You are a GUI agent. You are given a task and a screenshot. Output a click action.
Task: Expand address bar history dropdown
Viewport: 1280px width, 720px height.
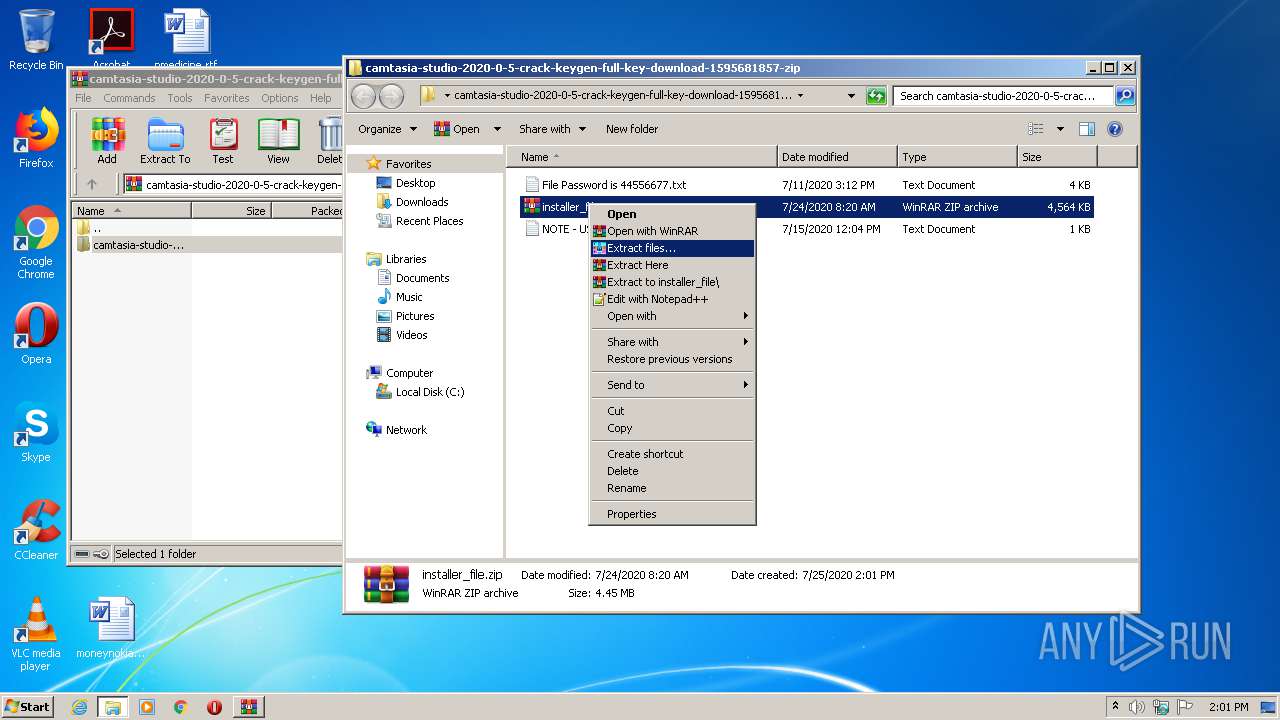pos(851,96)
